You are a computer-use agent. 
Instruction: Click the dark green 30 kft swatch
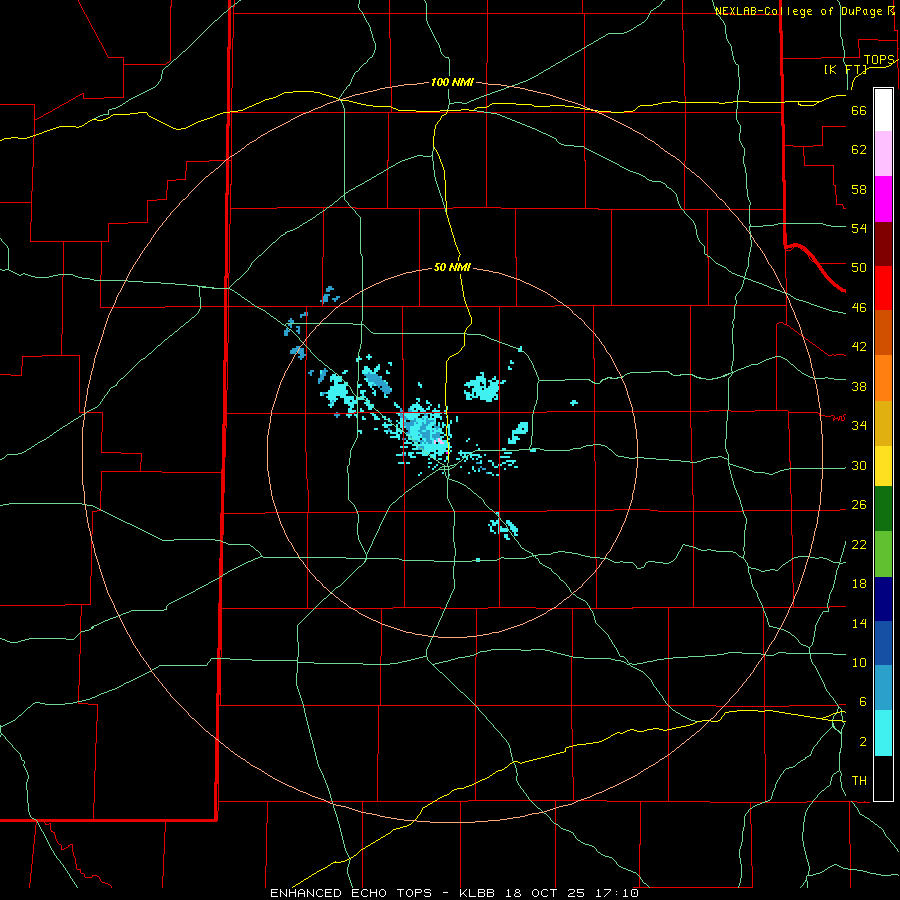pyautogui.click(x=883, y=509)
